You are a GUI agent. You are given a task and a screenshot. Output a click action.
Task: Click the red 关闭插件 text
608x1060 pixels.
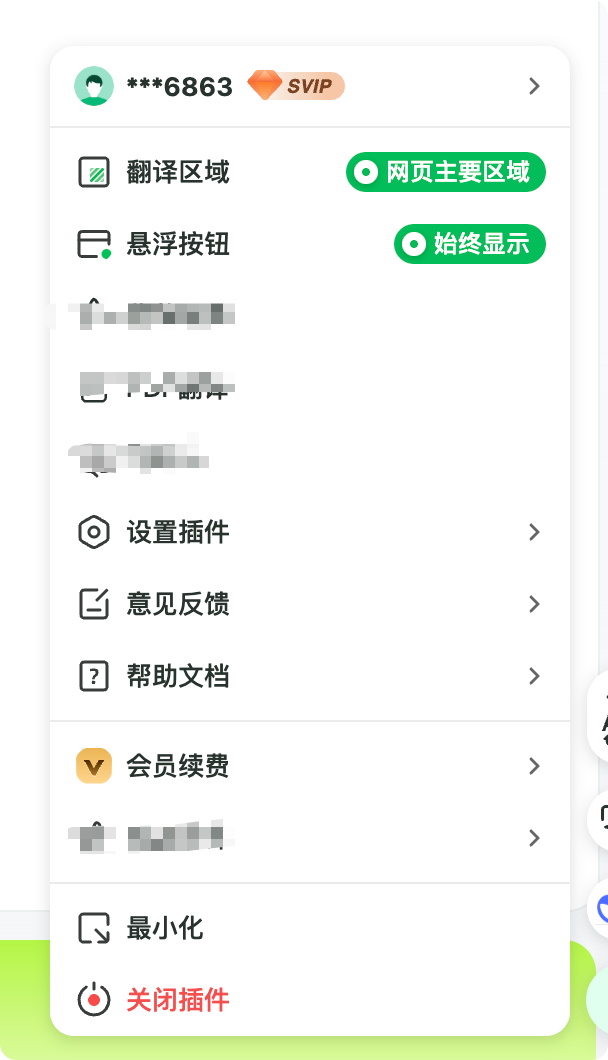pyautogui.click(x=178, y=999)
